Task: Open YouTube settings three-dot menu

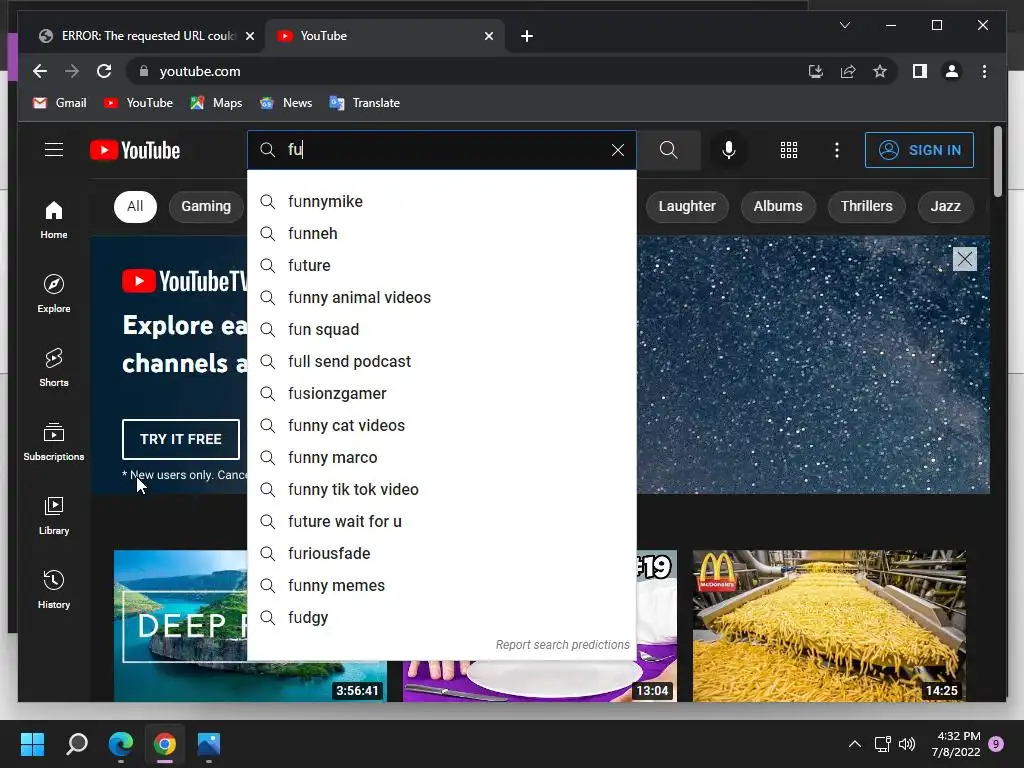Action: 837,150
